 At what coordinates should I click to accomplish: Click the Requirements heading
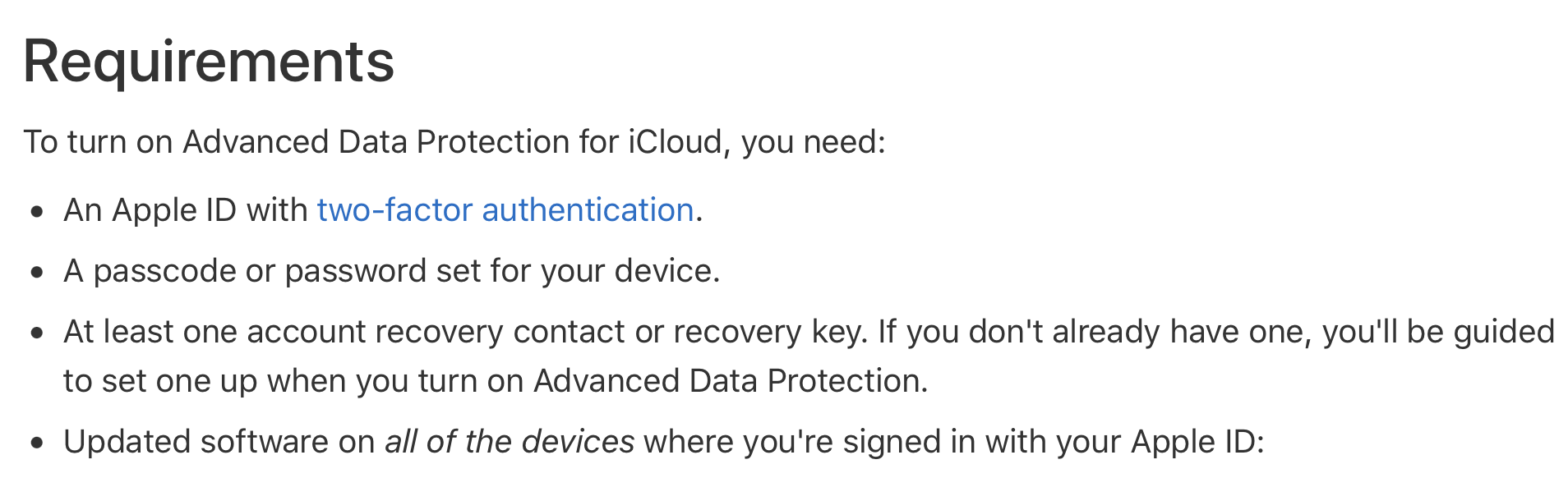[x=209, y=62]
